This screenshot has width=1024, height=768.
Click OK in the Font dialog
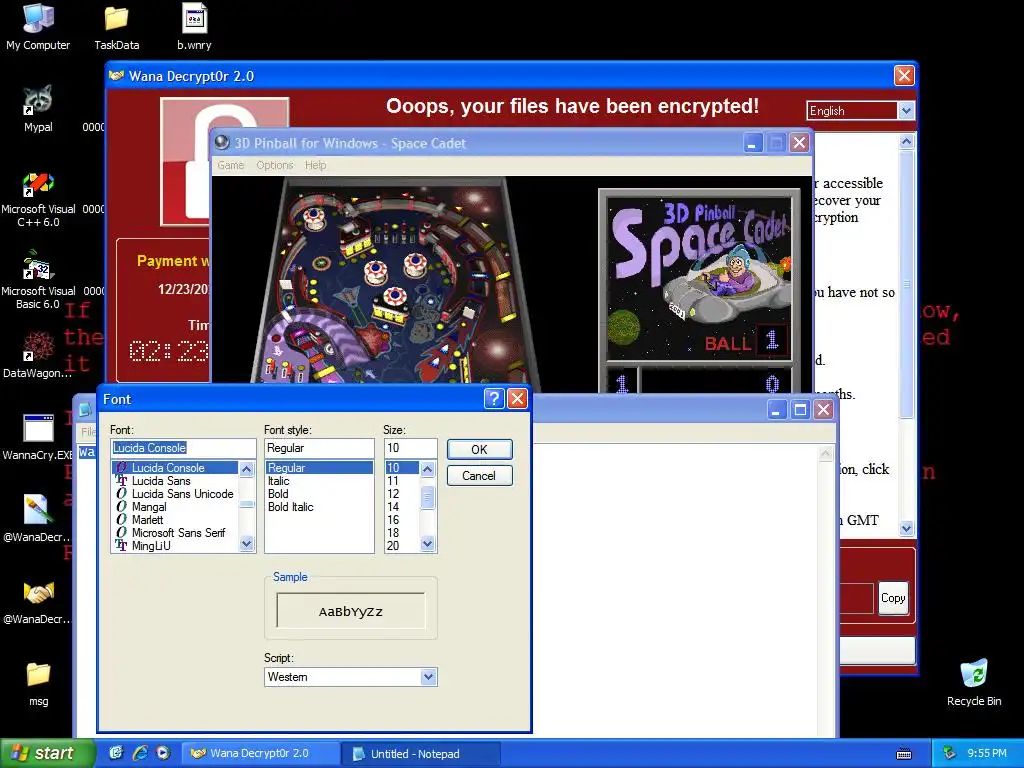(x=479, y=449)
